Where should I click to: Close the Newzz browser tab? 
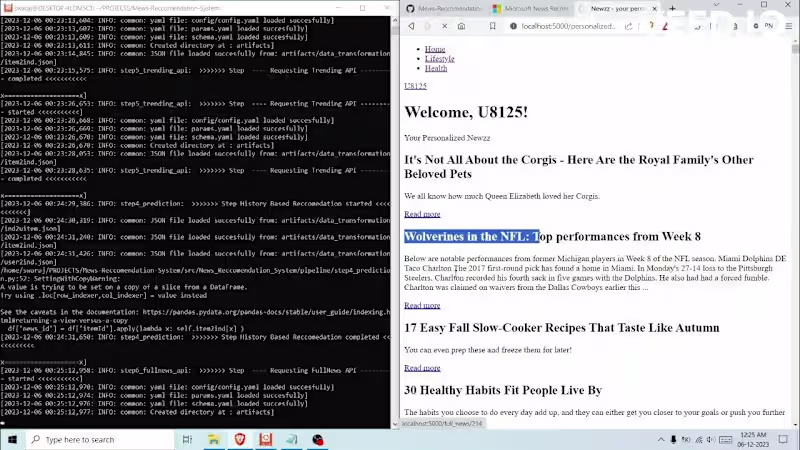(654, 8)
